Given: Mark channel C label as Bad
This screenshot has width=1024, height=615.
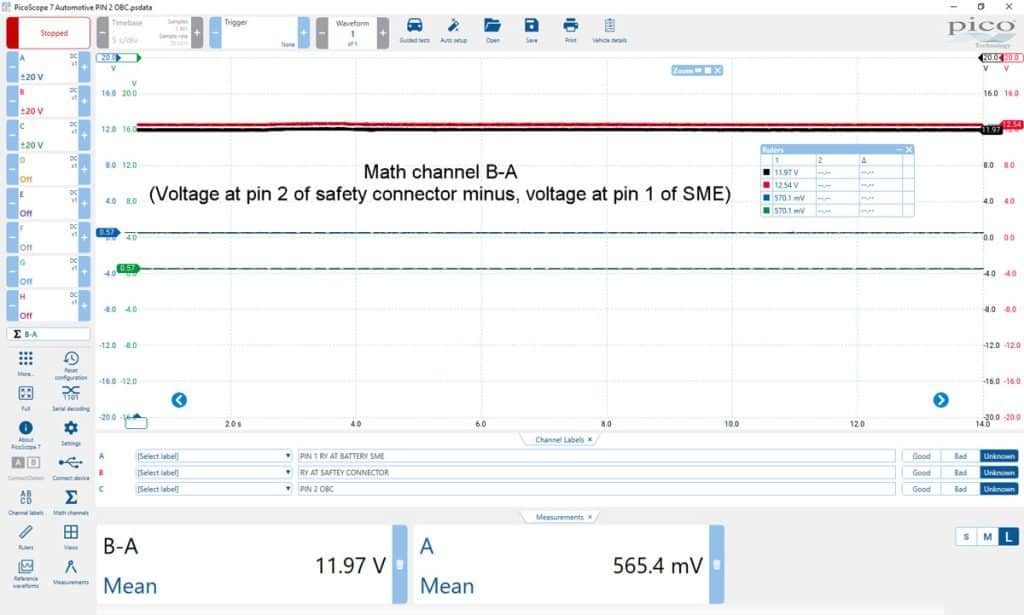Looking at the screenshot, I should (960, 488).
